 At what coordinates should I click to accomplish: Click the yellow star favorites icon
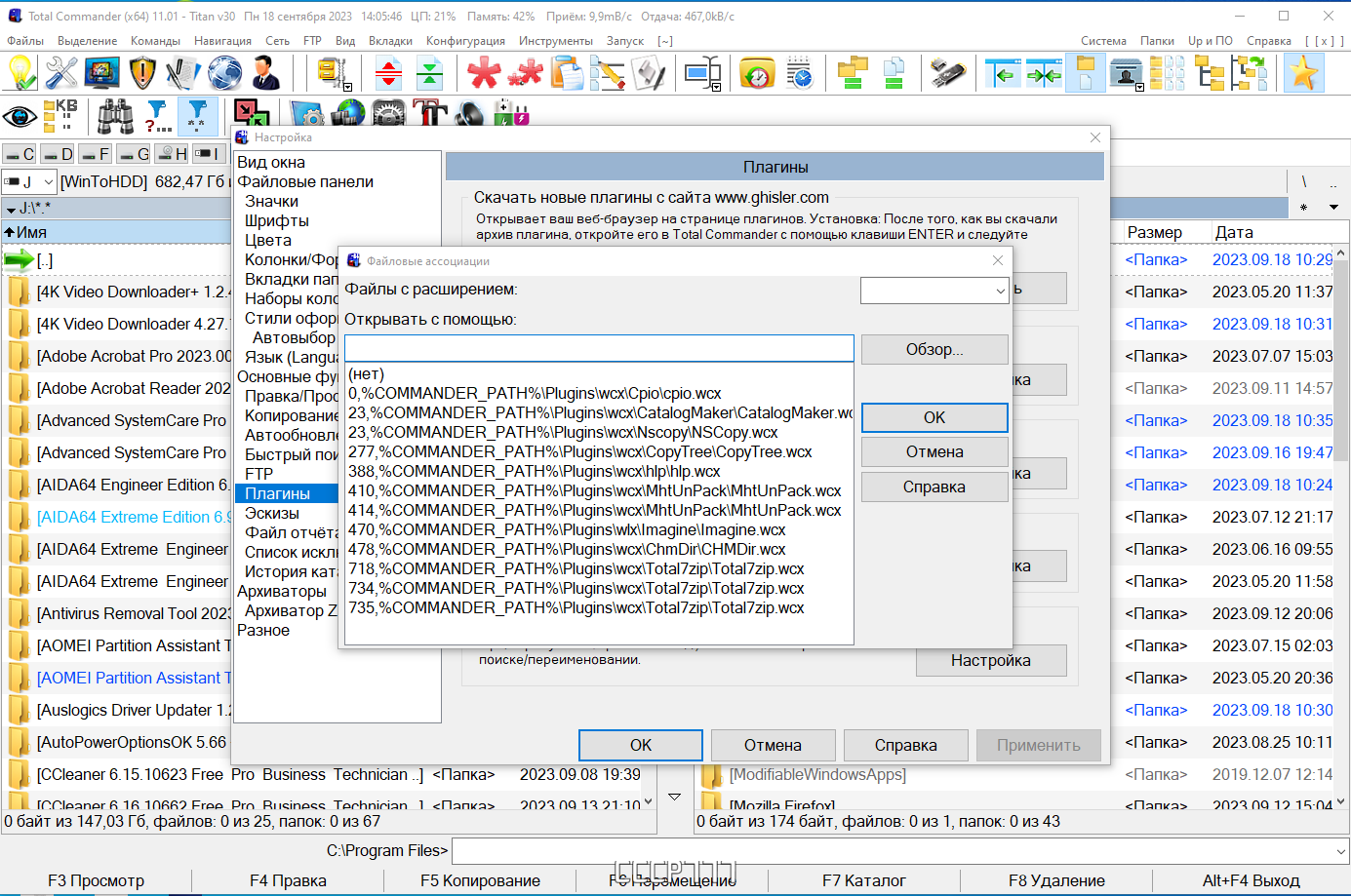(1303, 73)
